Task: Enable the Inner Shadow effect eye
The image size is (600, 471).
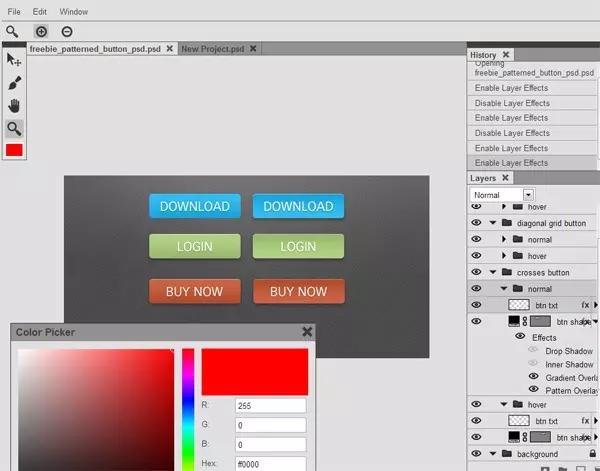Action: tap(533, 363)
